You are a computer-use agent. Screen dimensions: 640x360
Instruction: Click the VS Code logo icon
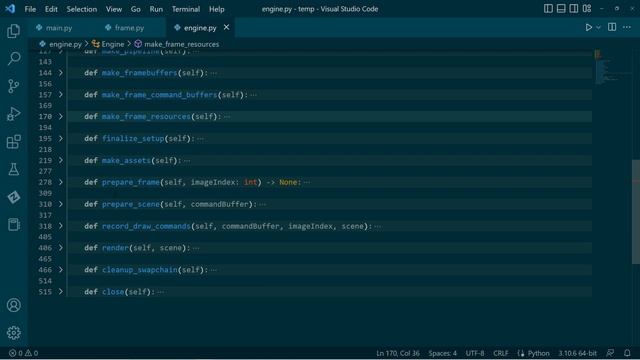pyautogui.click(x=10, y=9)
